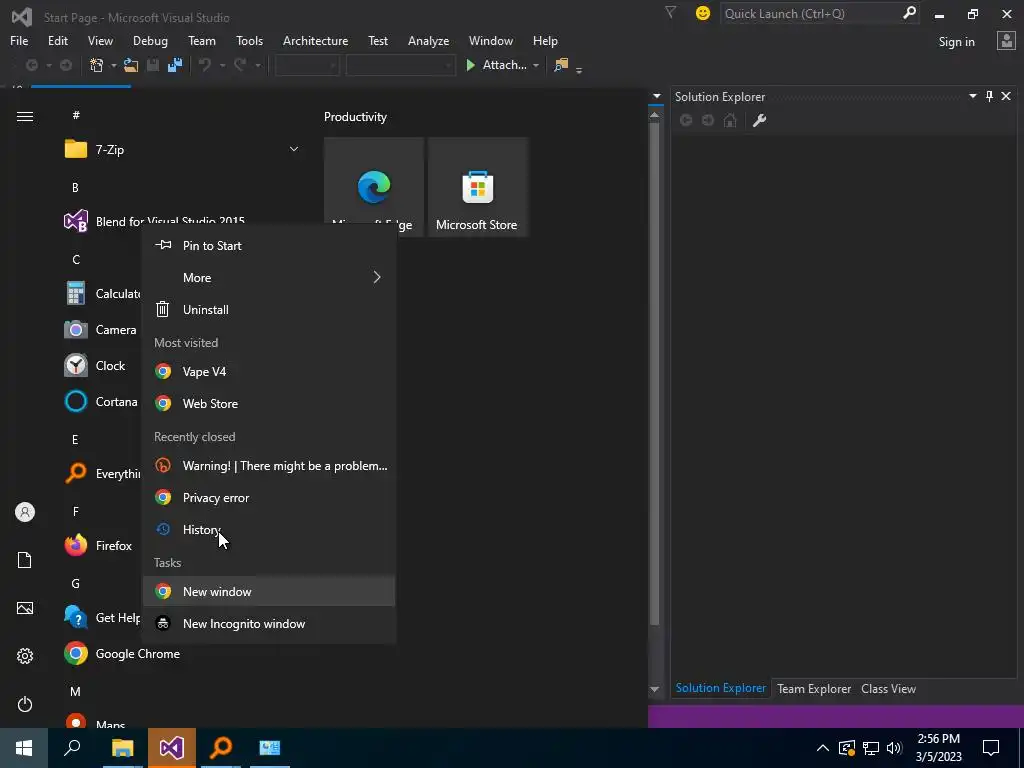Image resolution: width=1024 pixels, height=768 pixels.
Task: Reopen the Privacy error page
Action: click(269, 498)
